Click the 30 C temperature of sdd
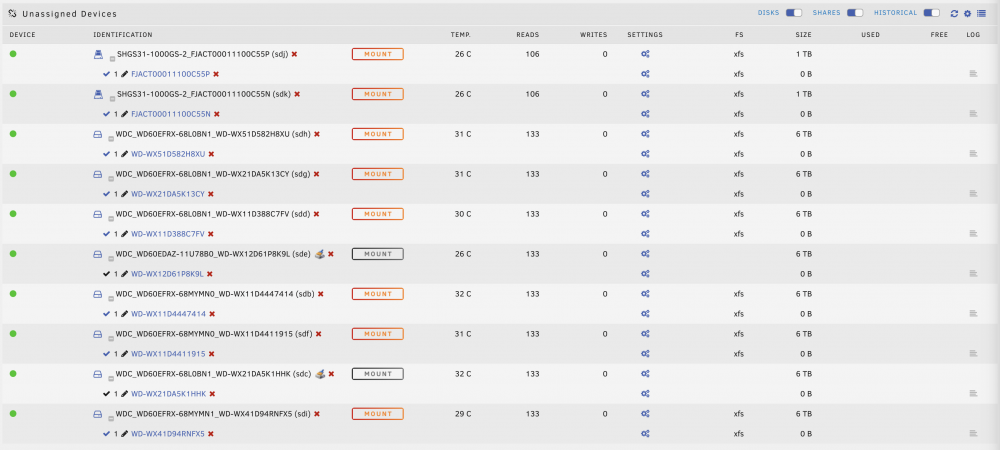This screenshot has width=1000, height=450. 463,214
